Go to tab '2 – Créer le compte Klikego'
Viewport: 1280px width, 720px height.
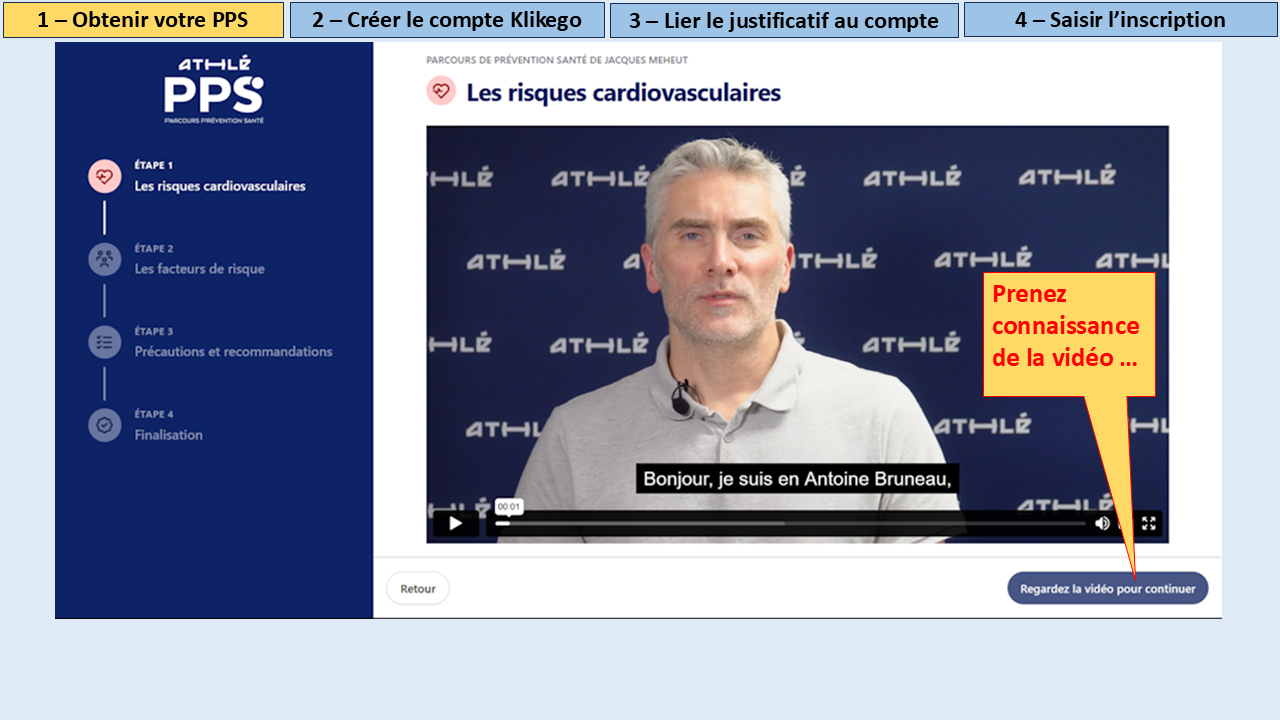click(x=447, y=20)
